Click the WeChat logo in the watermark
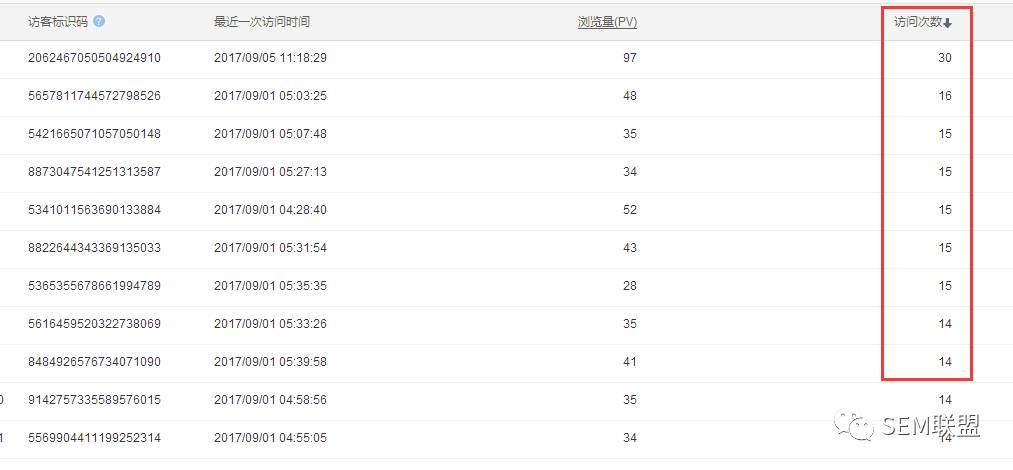Viewport: 1013px width, 470px height. point(857,427)
